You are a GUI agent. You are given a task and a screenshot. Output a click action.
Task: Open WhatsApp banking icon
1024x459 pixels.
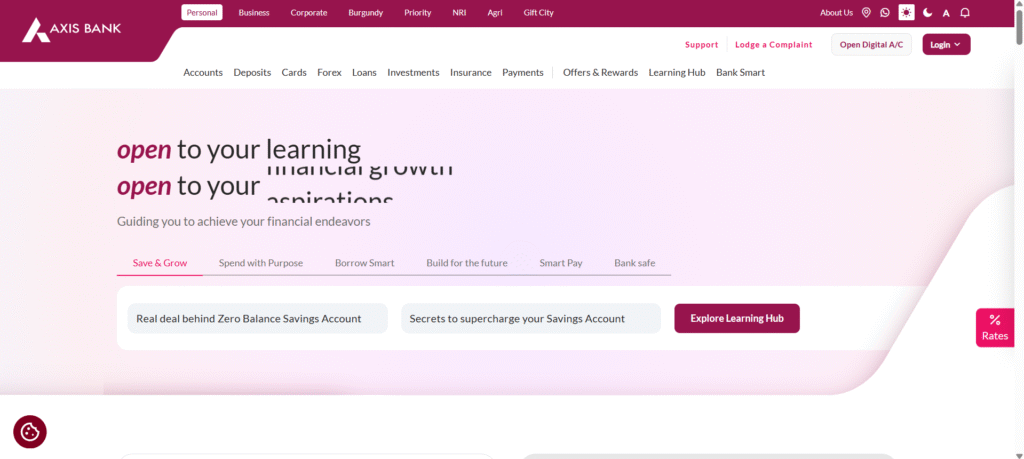[885, 13]
